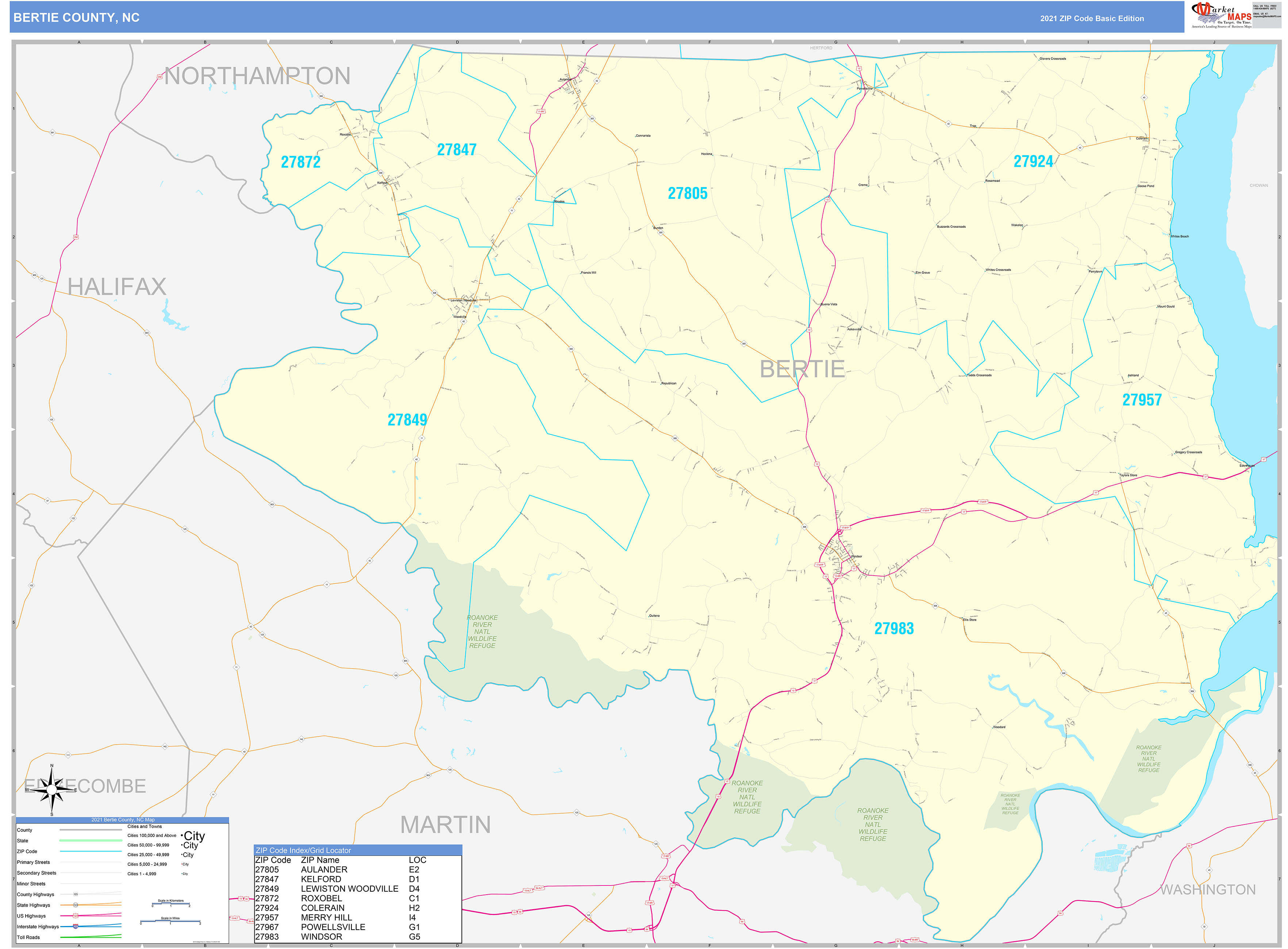Image resolution: width=1288 pixels, height=949 pixels.
Task: Click the Scale in Miles bar
Action: coord(170,921)
